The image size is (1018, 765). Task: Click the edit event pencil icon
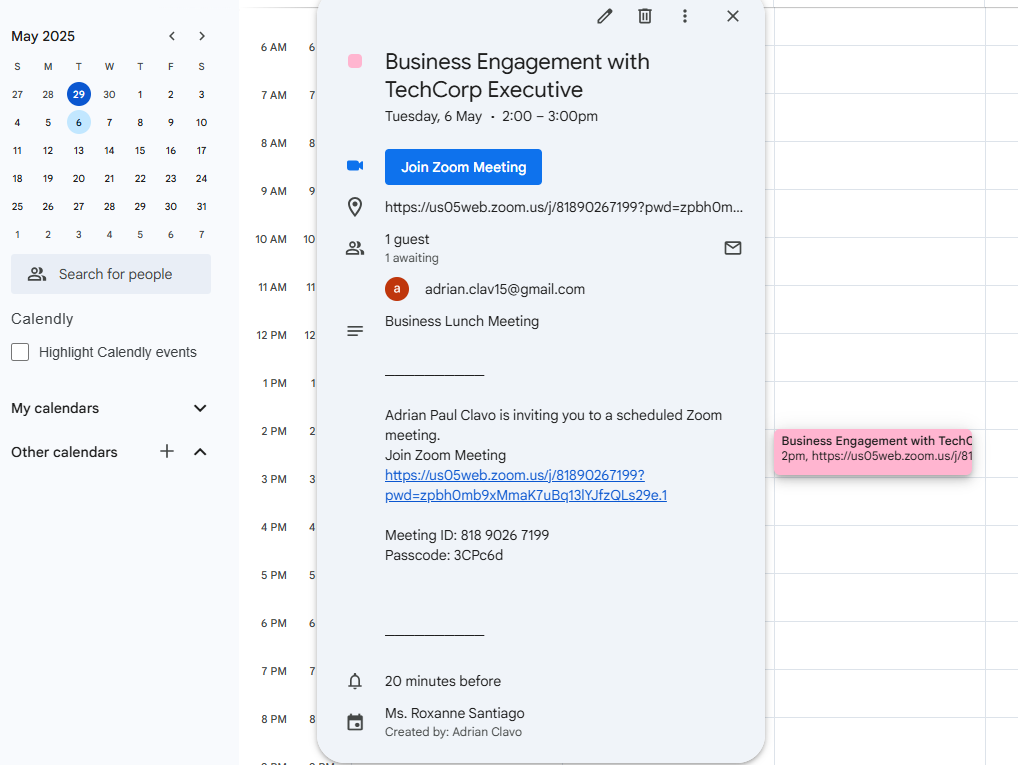click(x=604, y=16)
